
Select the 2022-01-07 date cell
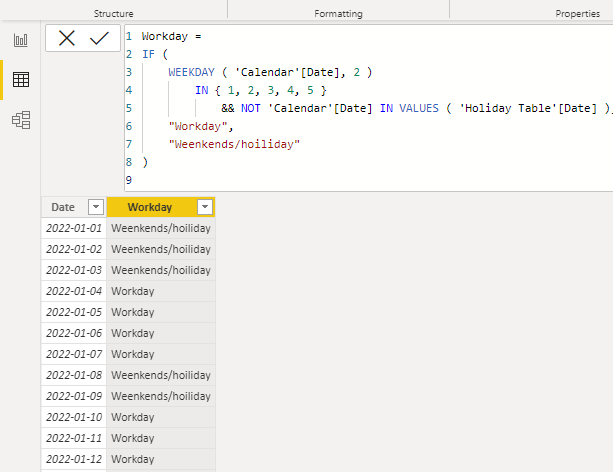tap(74, 354)
